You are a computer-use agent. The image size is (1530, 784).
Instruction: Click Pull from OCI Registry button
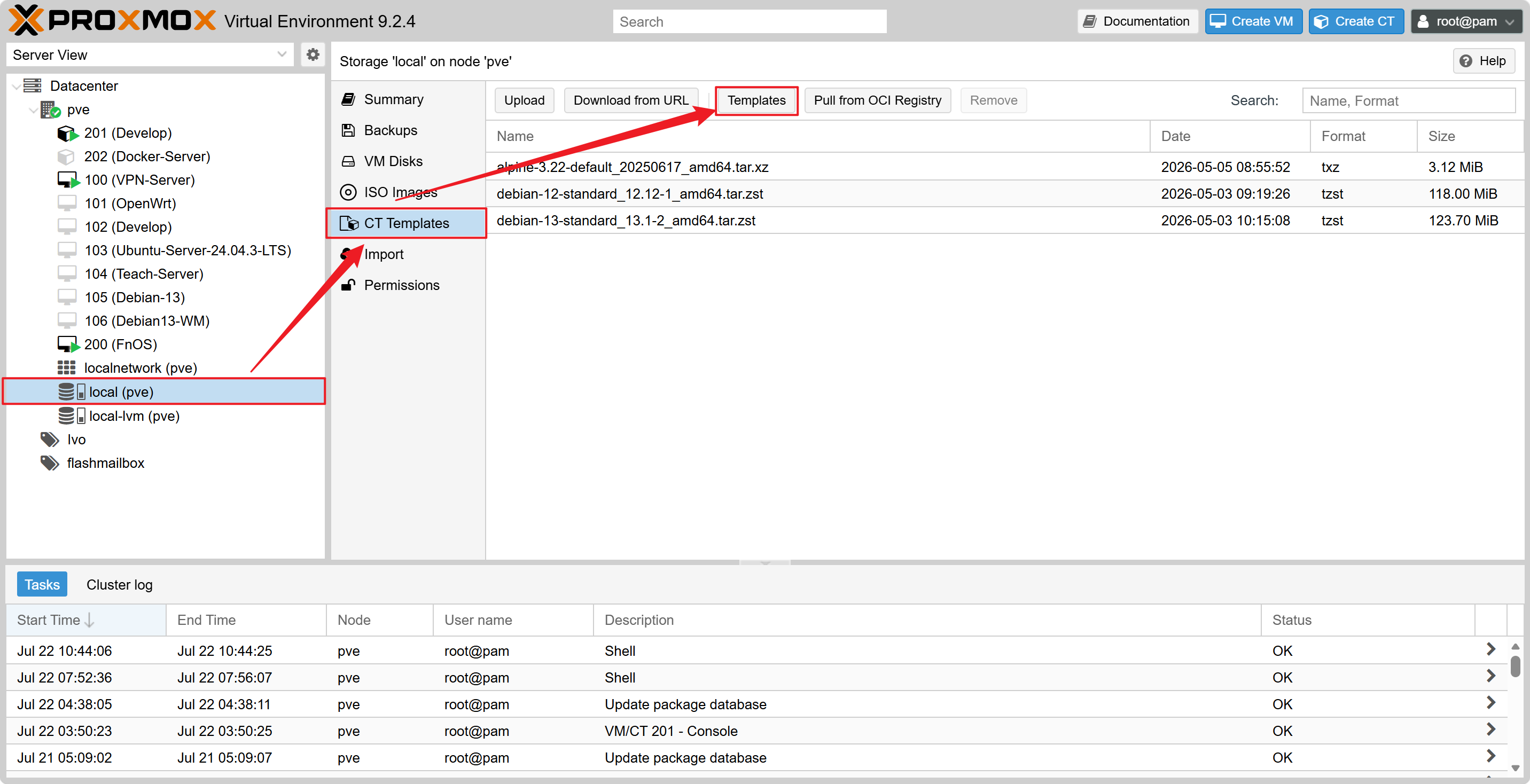[878, 100]
